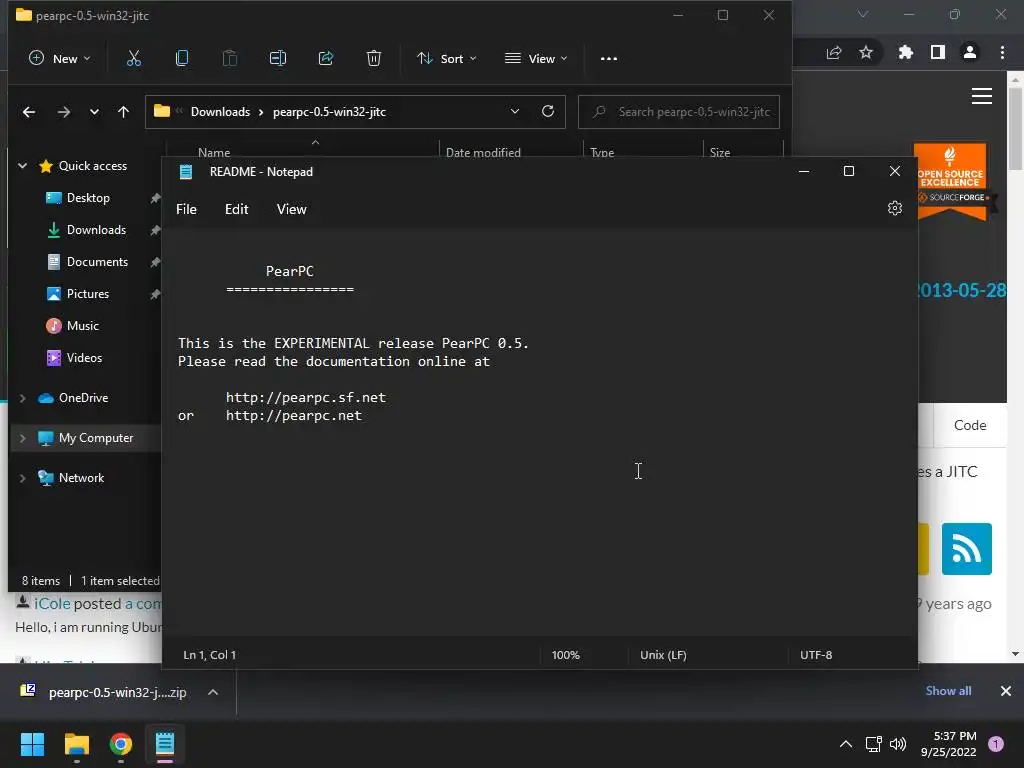Open Notepad Edit menu

point(236,210)
